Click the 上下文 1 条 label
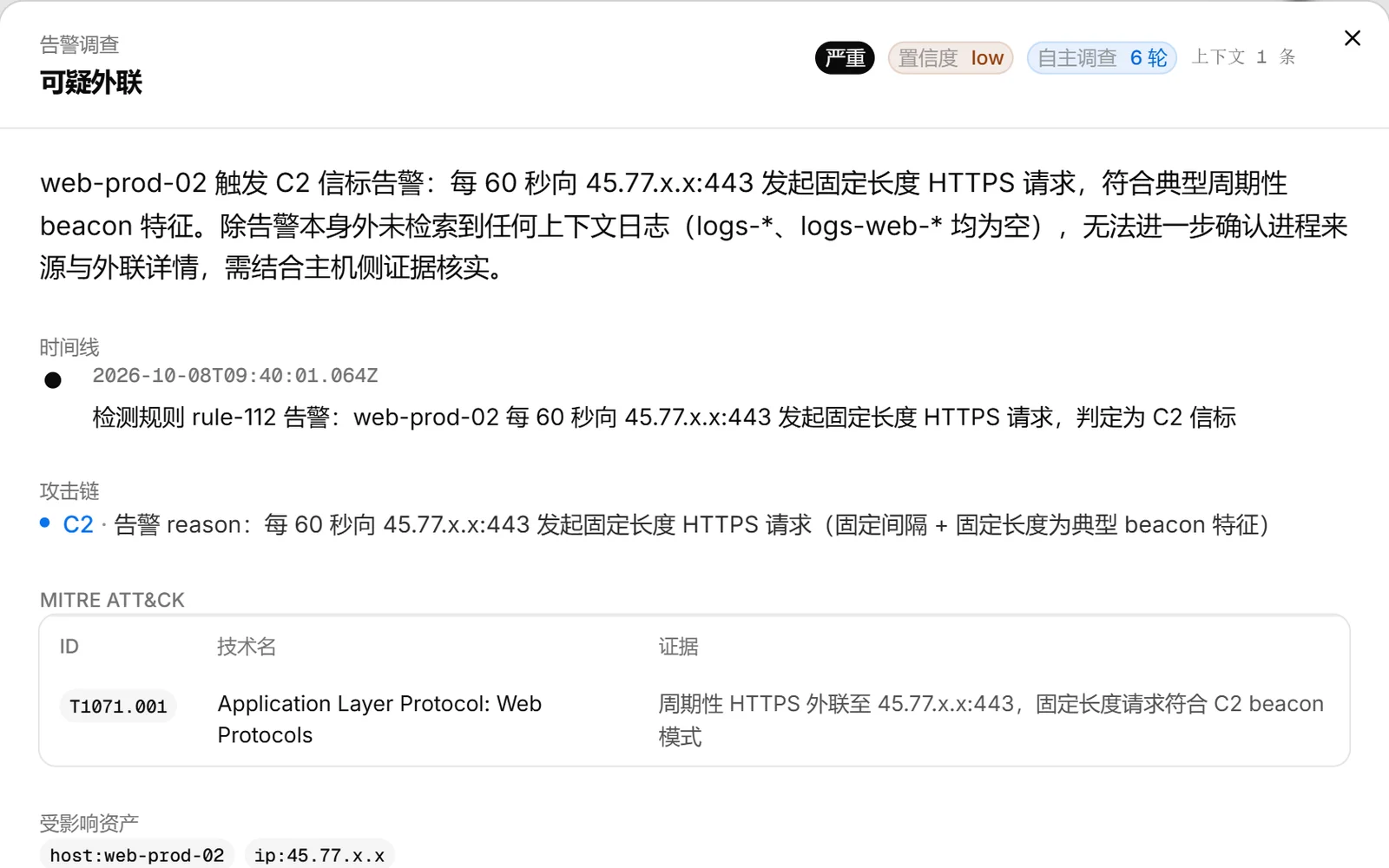 (x=1243, y=57)
